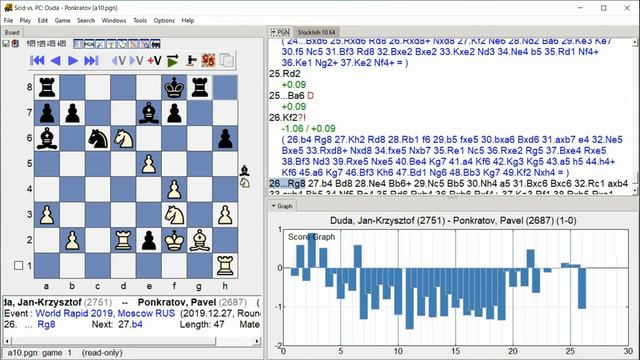This screenshot has width=640, height=360.
Task: Jump to move 25.Rd2 in PGN
Action: (285, 74)
